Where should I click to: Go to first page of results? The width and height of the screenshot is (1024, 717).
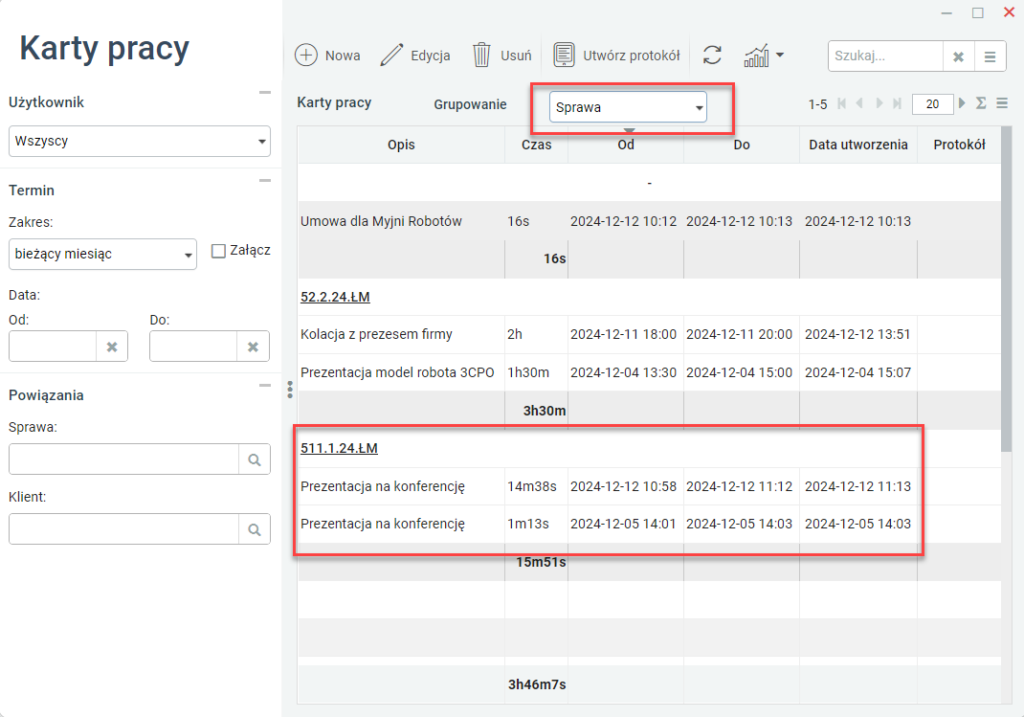click(x=842, y=103)
